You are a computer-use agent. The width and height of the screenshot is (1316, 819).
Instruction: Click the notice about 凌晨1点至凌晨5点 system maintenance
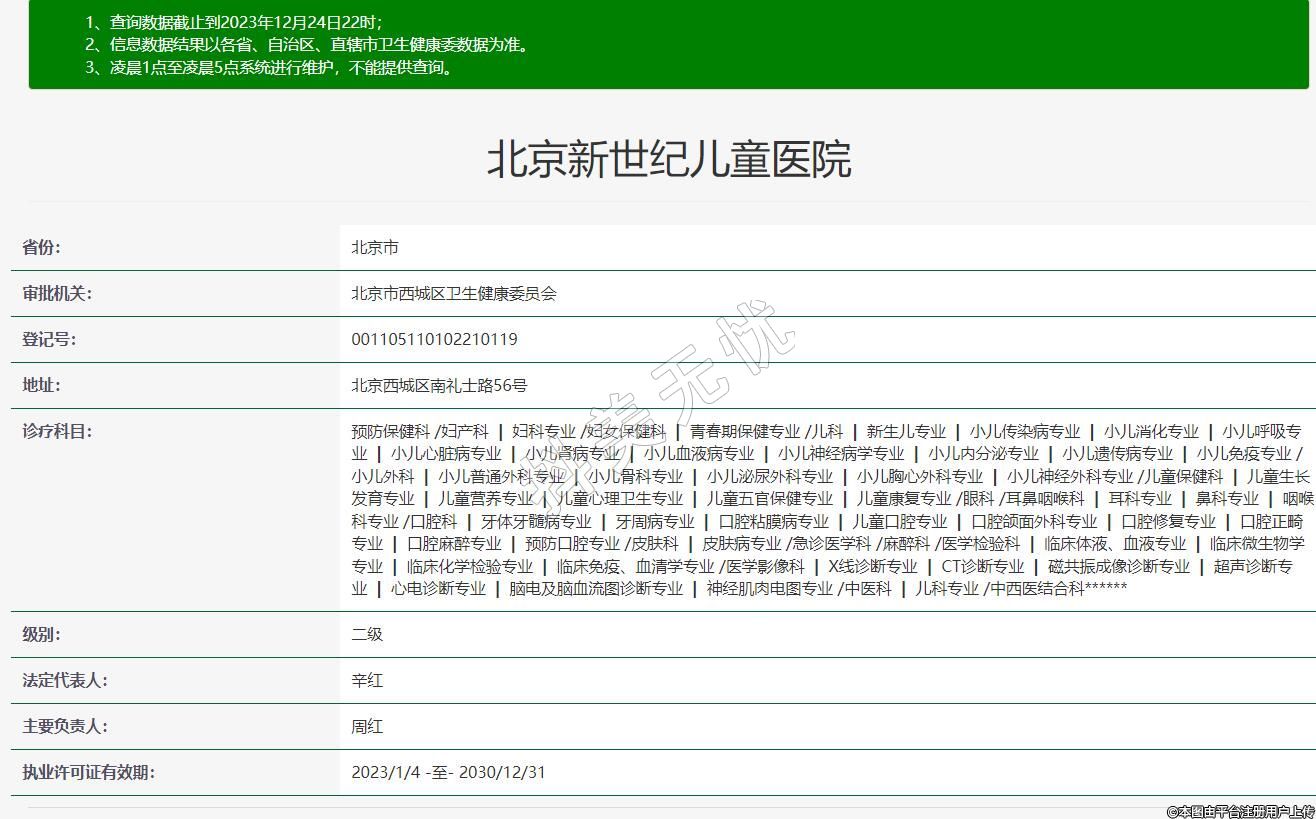[x=270, y=68]
